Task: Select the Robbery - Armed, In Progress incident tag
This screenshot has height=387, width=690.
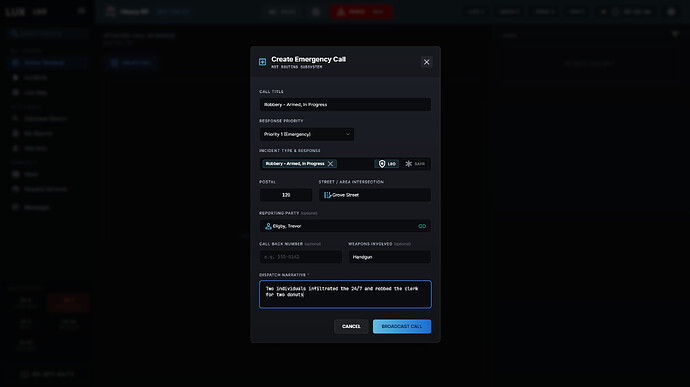Action: (299, 164)
